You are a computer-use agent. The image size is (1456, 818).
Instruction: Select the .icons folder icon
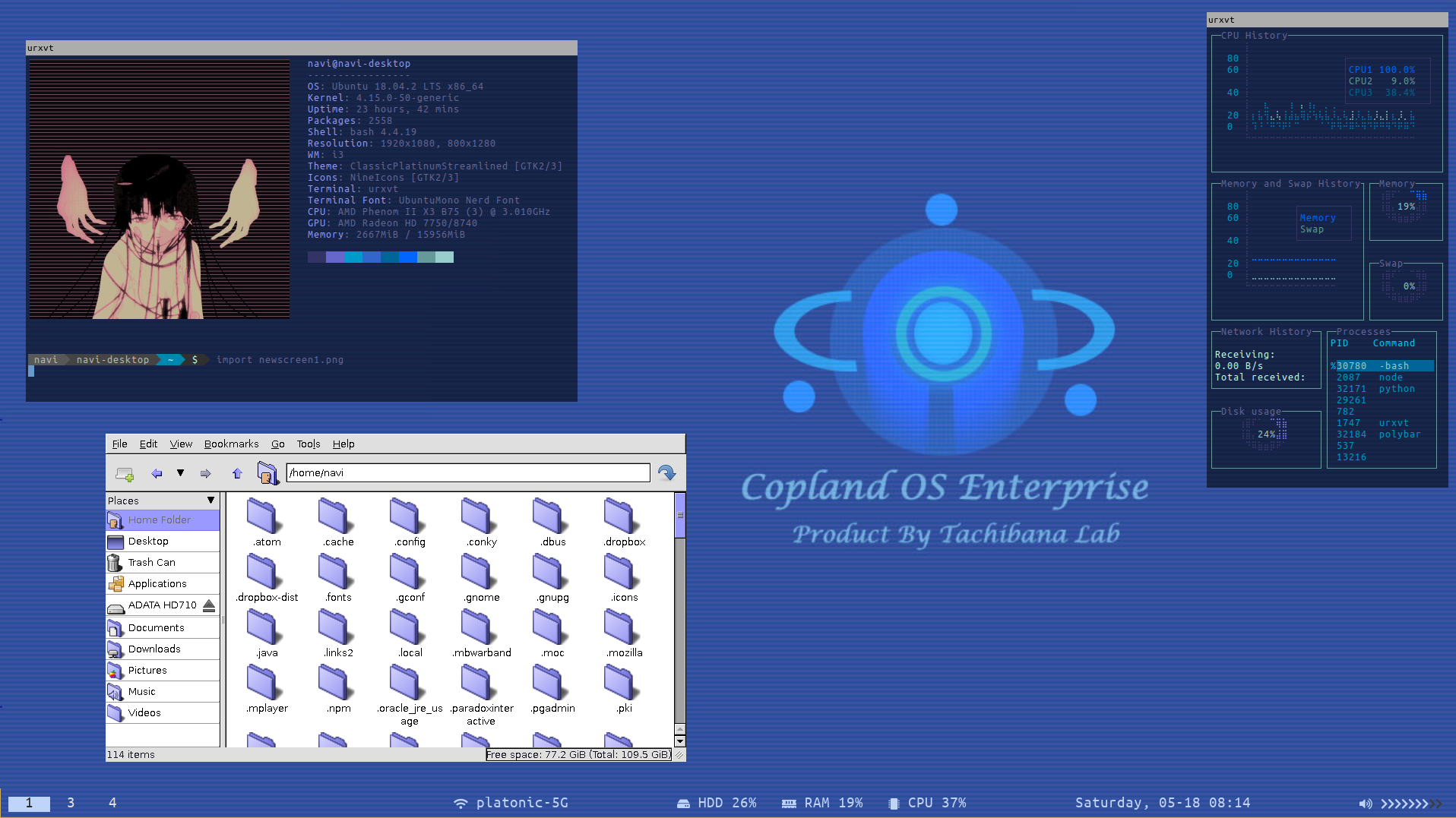622,571
